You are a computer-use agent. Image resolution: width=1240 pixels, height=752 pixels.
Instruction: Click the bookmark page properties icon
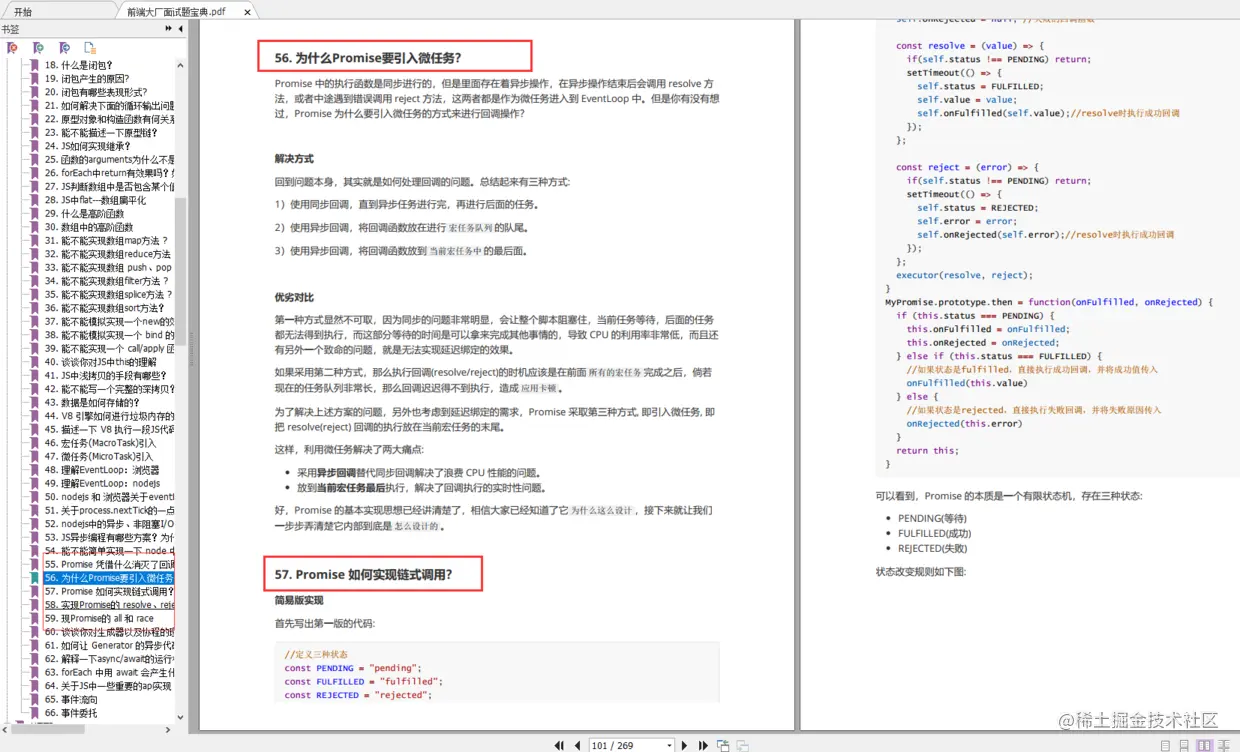click(90, 48)
